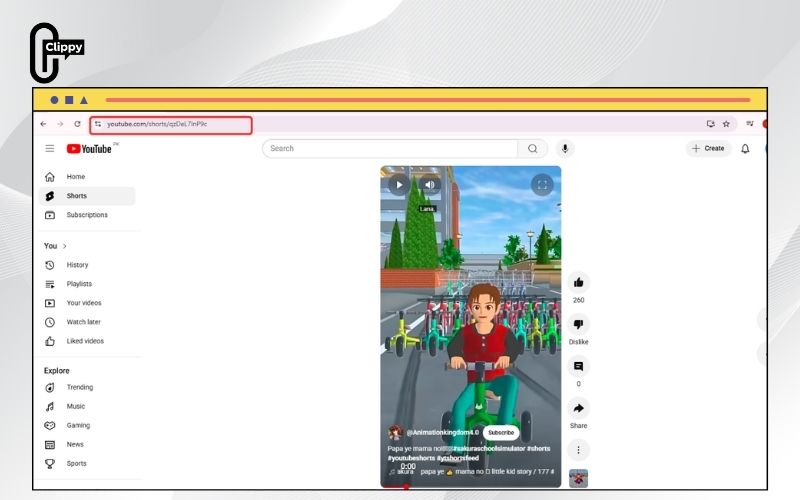Open the comments on the Short
The image size is (800, 500).
tap(578, 366)
